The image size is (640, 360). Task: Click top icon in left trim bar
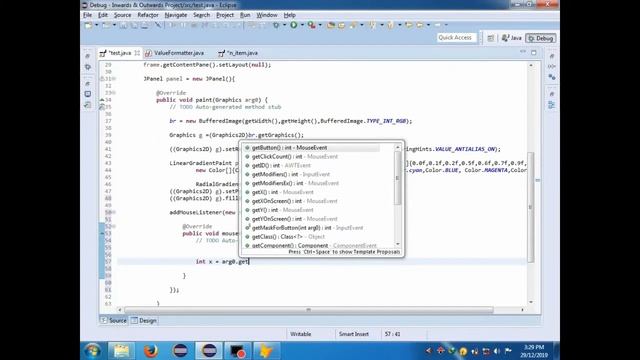(x=88, y=56)
